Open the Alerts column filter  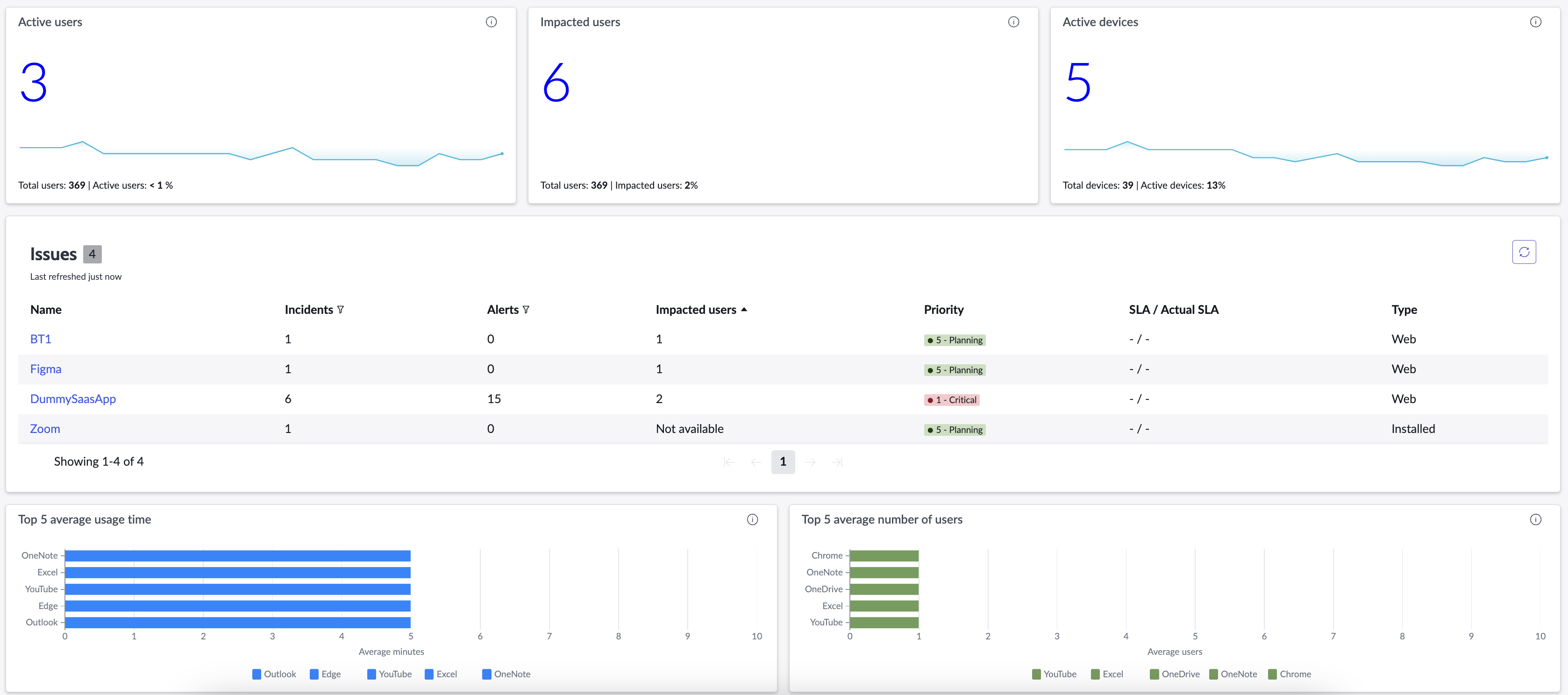coord(526,310)
